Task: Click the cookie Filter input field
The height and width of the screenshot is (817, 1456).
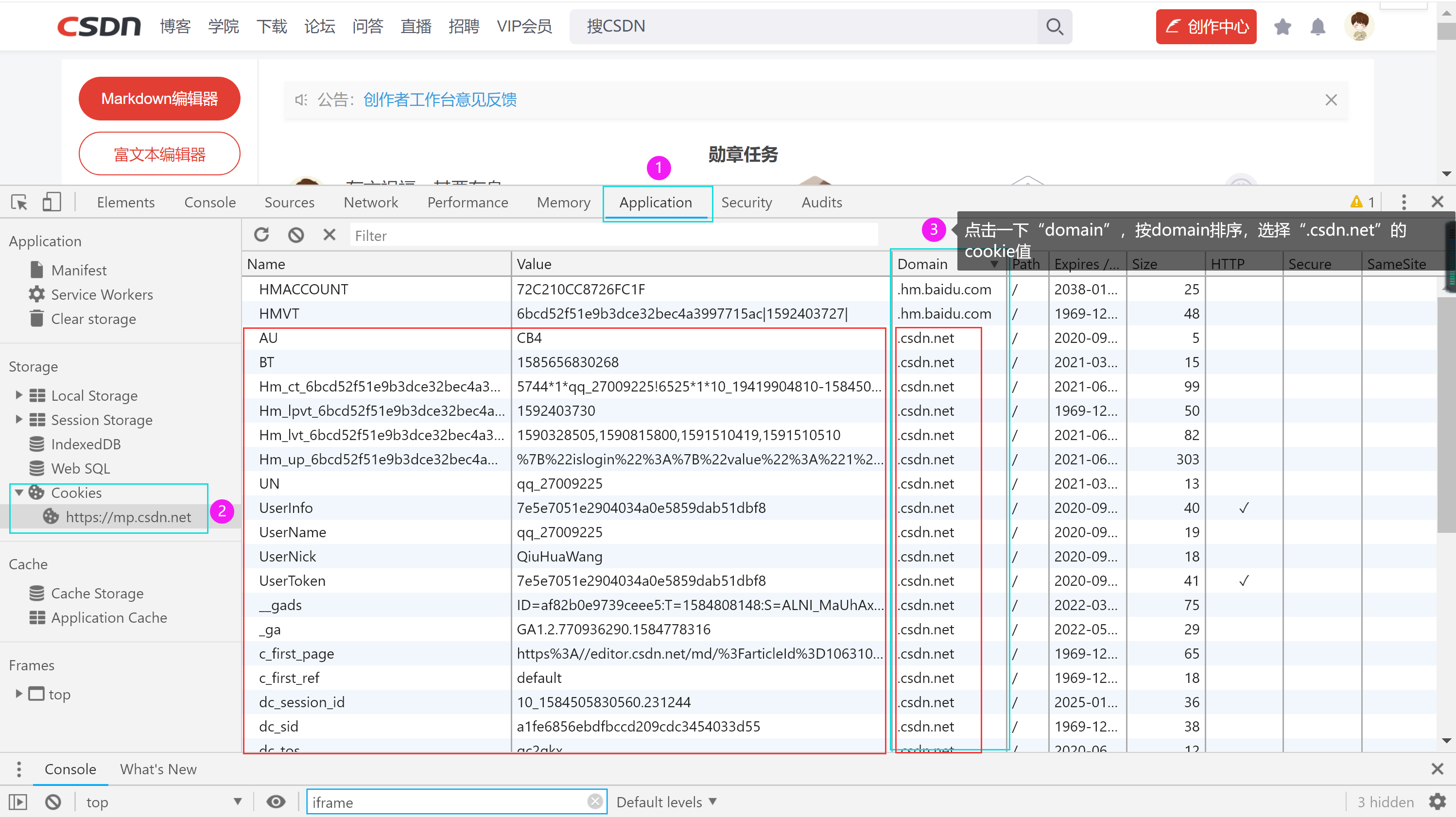Action: (x=614, y=236)
